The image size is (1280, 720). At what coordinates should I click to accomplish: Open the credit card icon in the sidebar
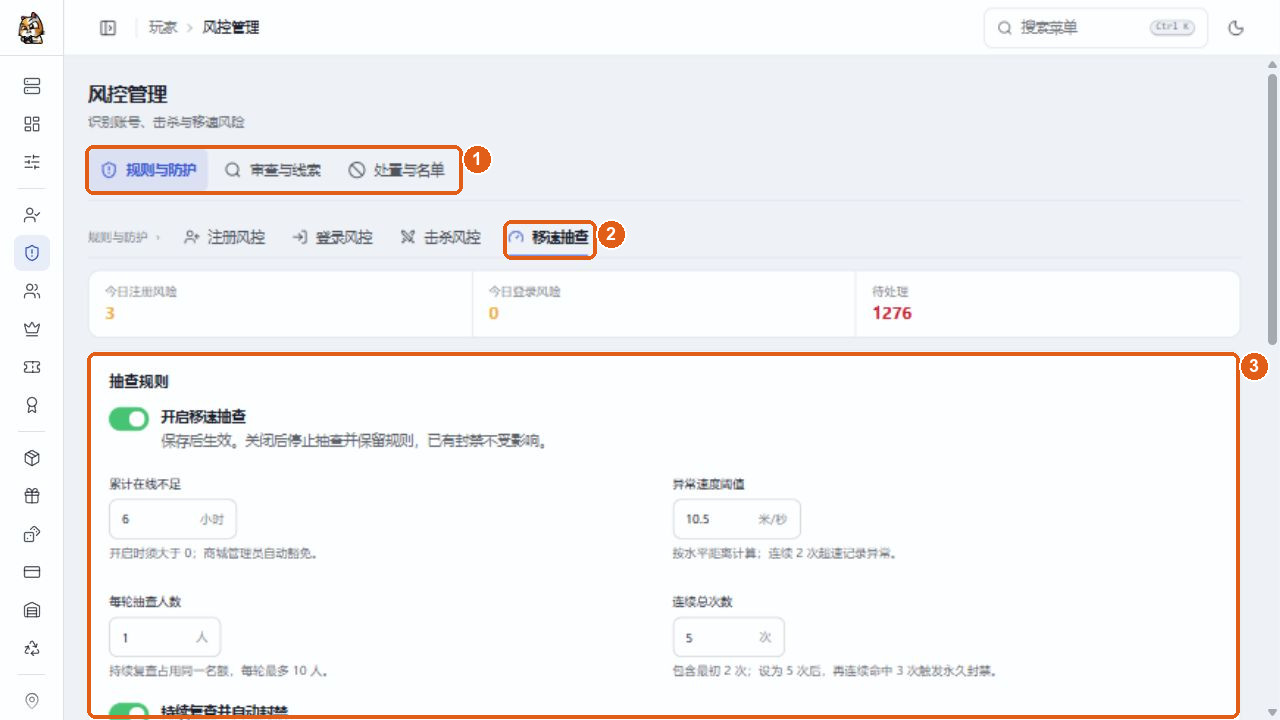coord(32,572)
